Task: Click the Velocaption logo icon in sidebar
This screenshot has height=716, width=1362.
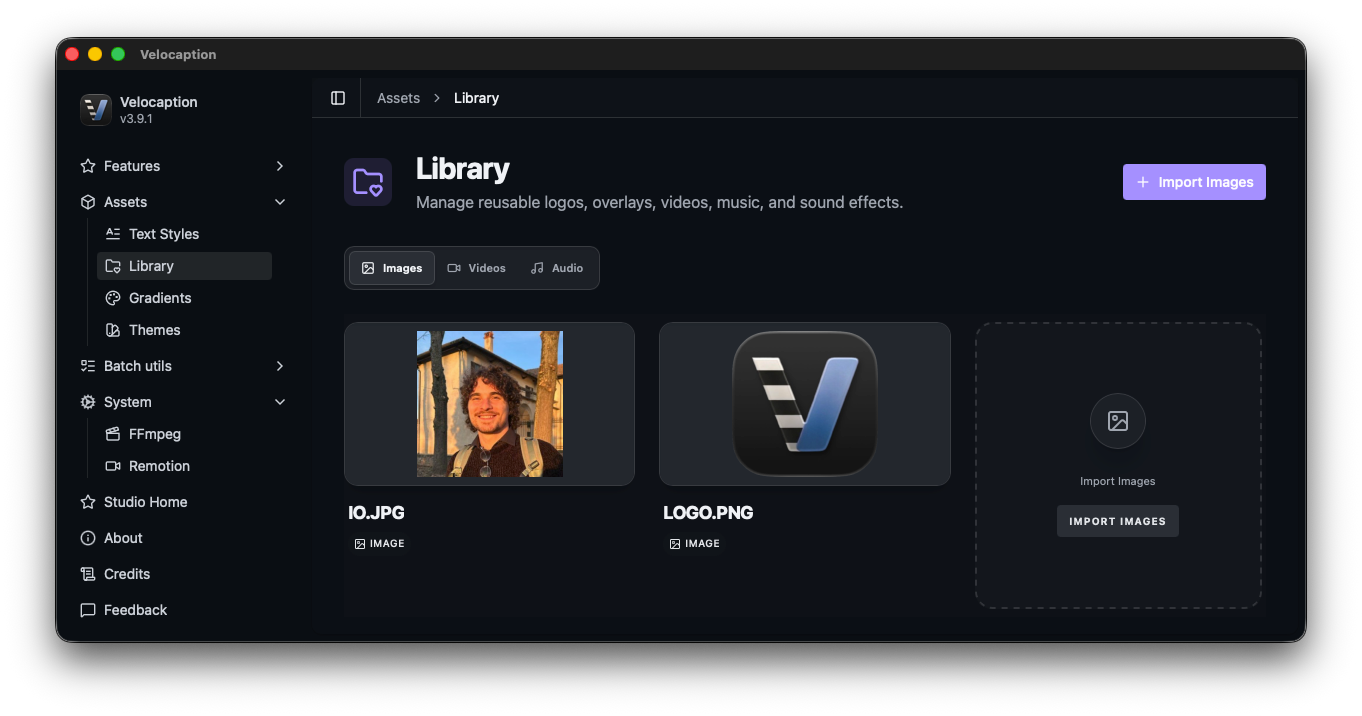Action: (x=96, y=110)
